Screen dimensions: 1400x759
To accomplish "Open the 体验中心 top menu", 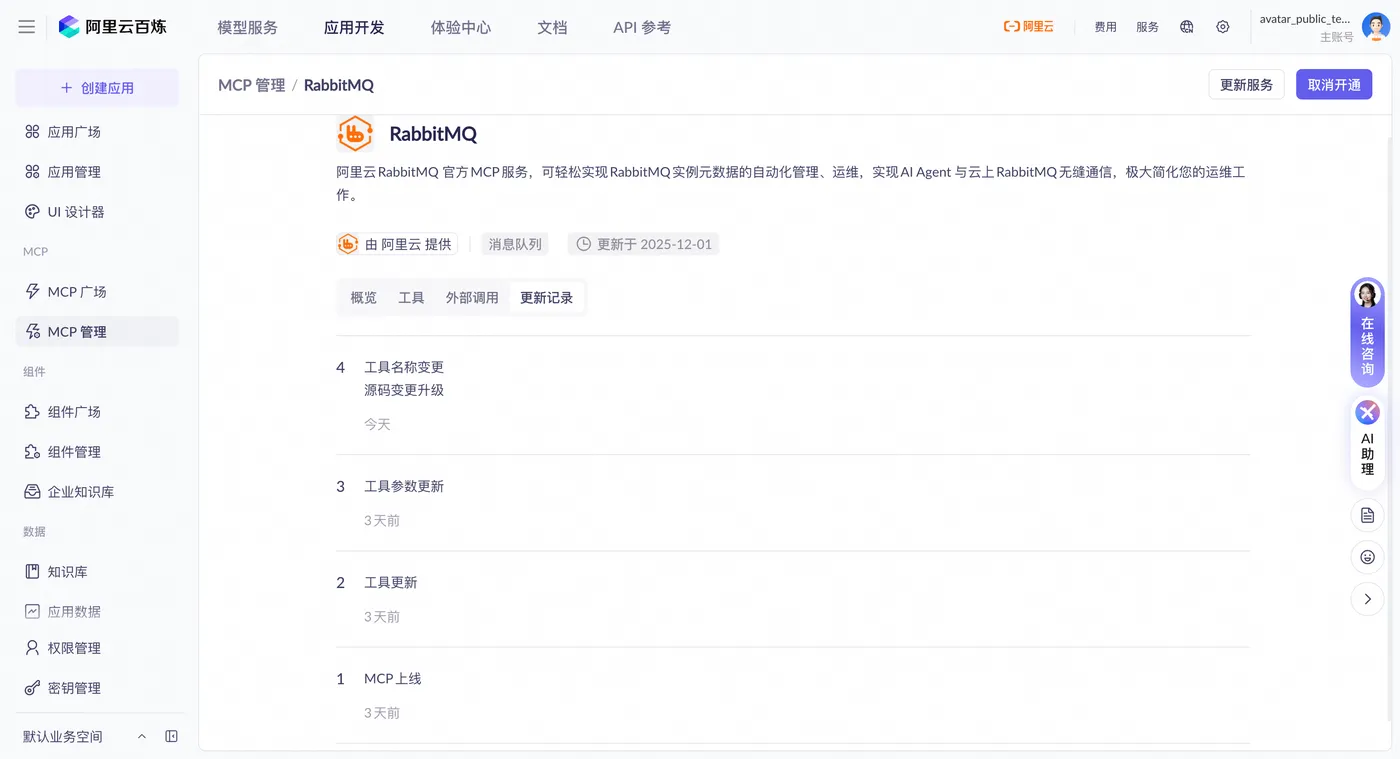I will tap(461, 27).
